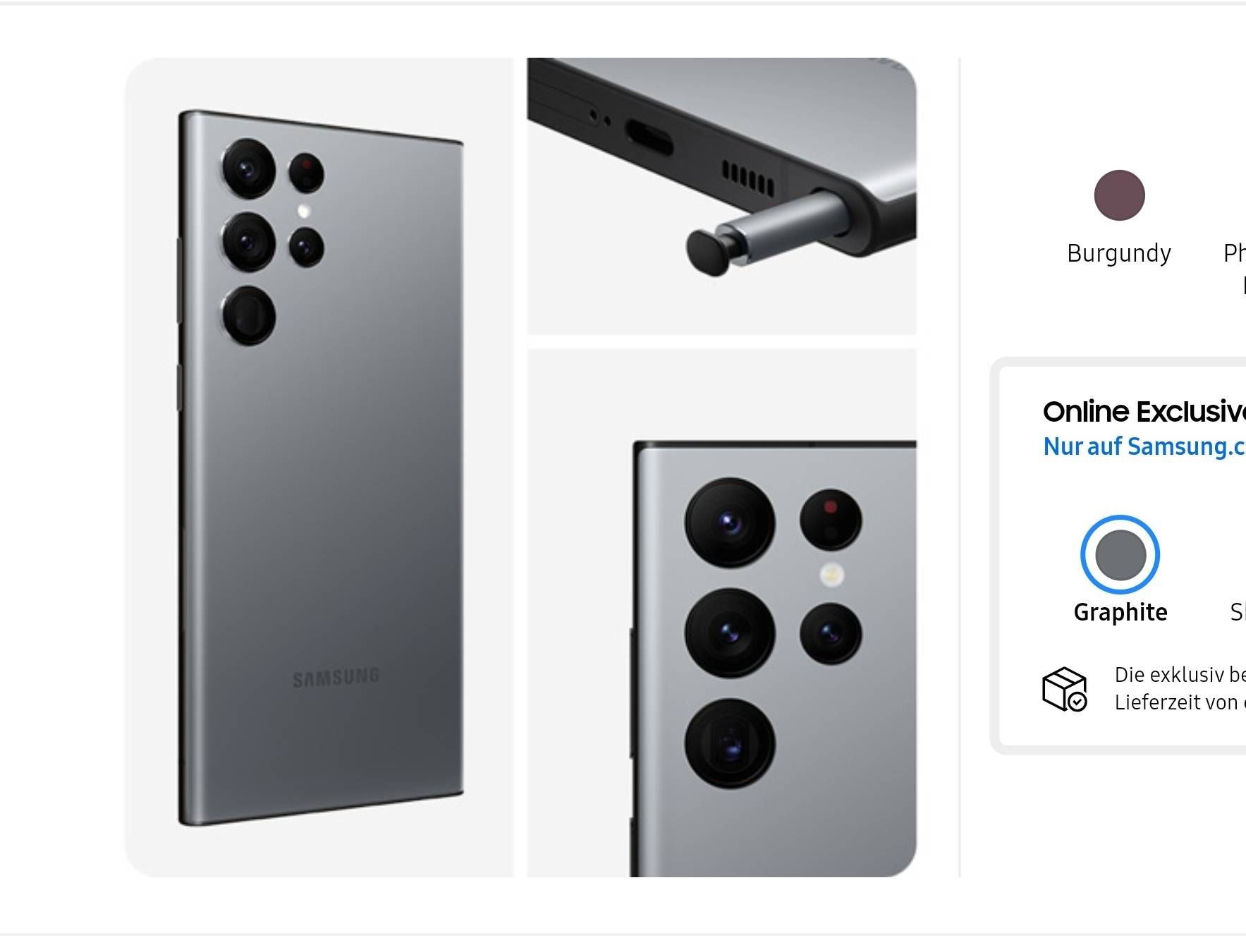Select the Burgundy color swatch
Viewport: 1246px width, 952px height.
[x=1119, y=195]
